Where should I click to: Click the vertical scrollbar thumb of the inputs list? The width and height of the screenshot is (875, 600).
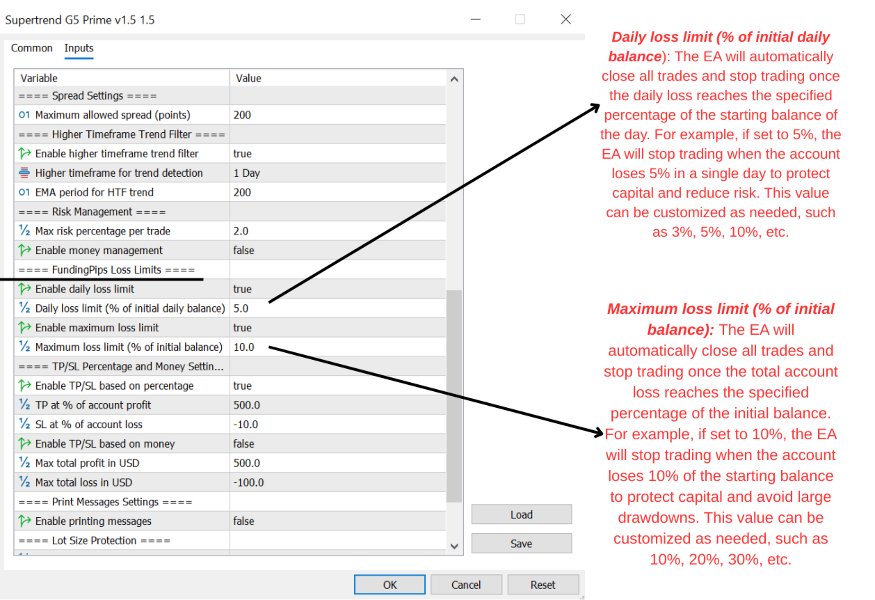click(x=454, y=396)
